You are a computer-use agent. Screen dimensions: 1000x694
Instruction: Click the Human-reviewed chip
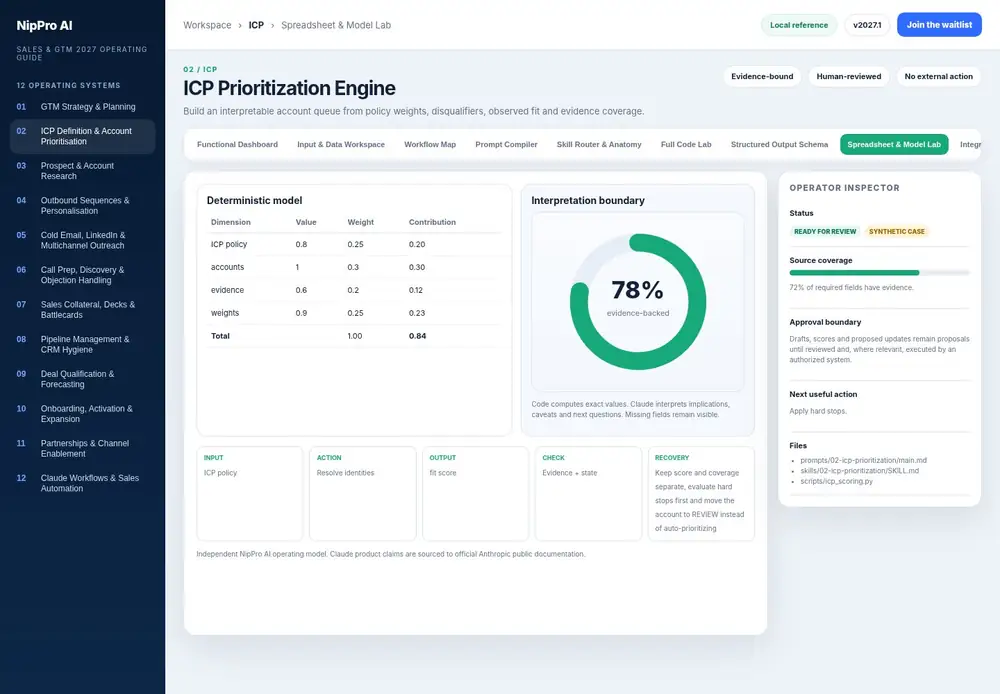(x=849, y=77)
